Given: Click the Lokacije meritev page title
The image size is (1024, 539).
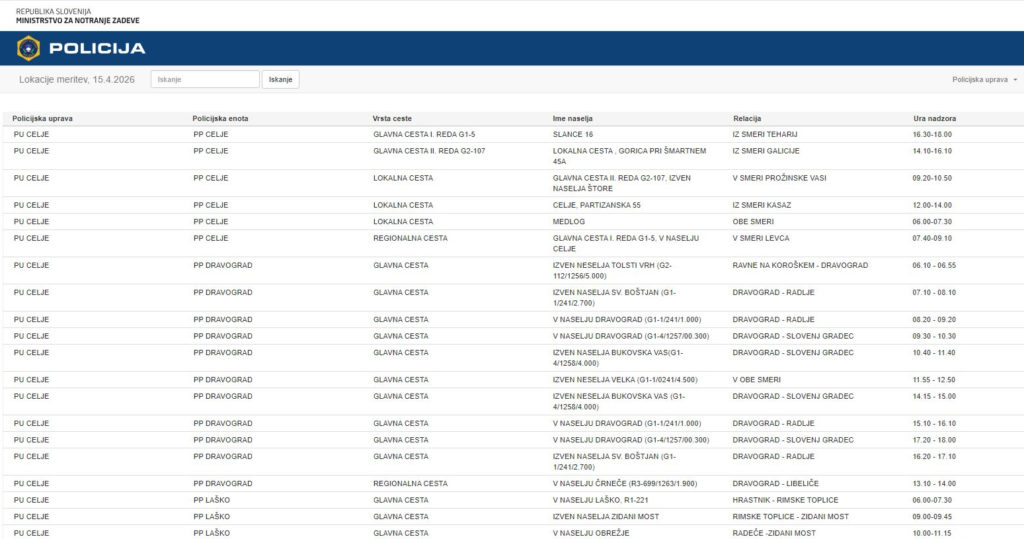Looking at the screenshot, I should (x=76, y=79).
